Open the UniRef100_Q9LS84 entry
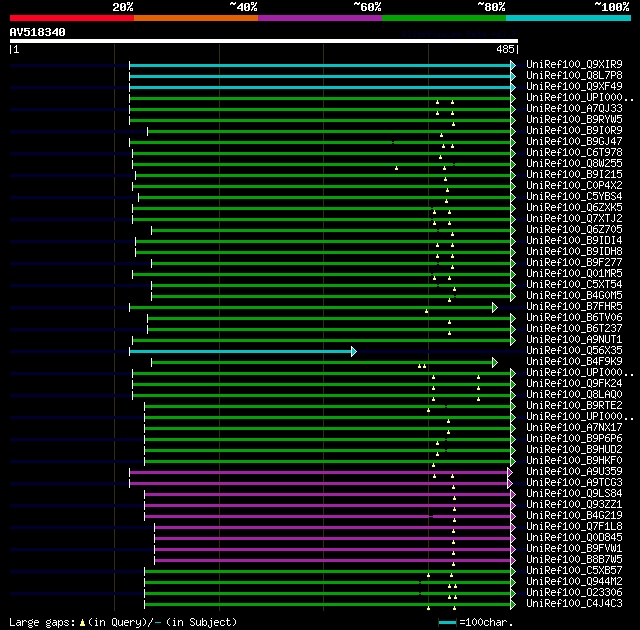The height and width of the screenshot is (630, 640). pyautogui.click(x=574, y=494)
